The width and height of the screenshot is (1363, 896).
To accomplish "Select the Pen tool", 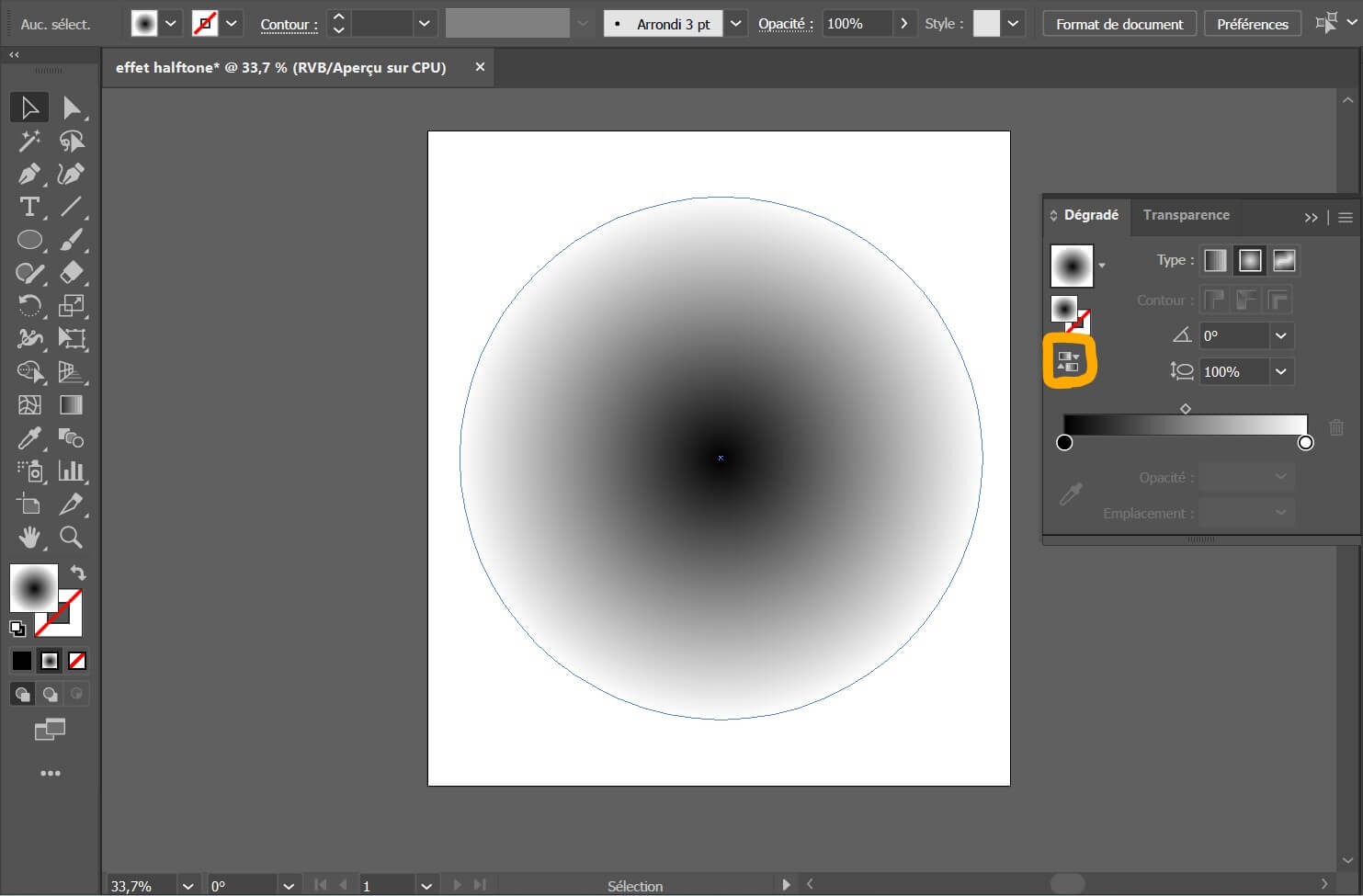I will (x=29, y=174).
